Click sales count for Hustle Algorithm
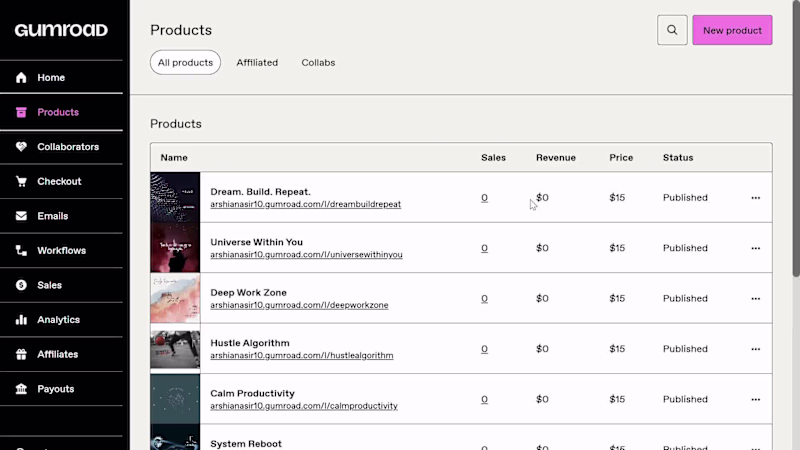 click(x=484, y=349)
